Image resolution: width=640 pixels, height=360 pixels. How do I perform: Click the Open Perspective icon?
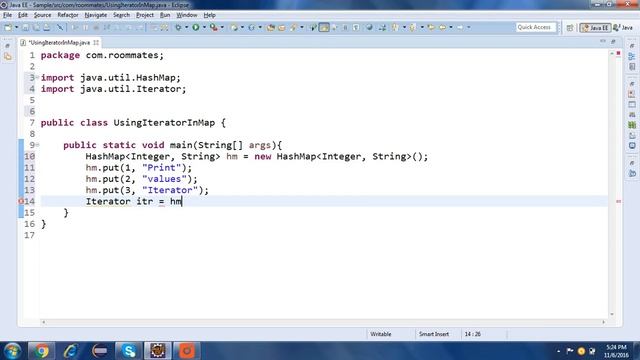click(x=570, y=28)
